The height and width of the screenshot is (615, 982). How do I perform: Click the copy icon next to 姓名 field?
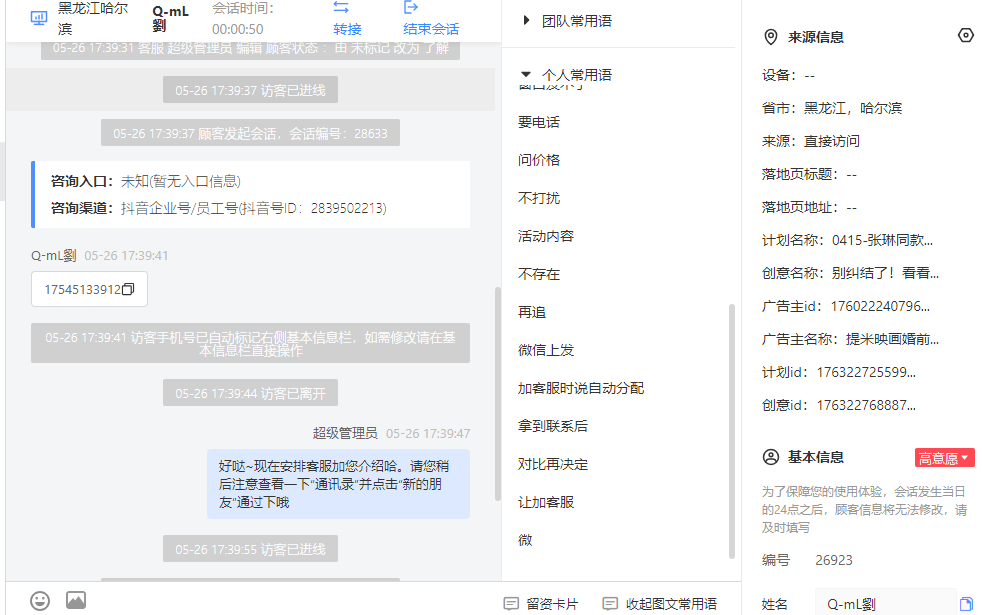pyautogui.click(x=966, y=604)
